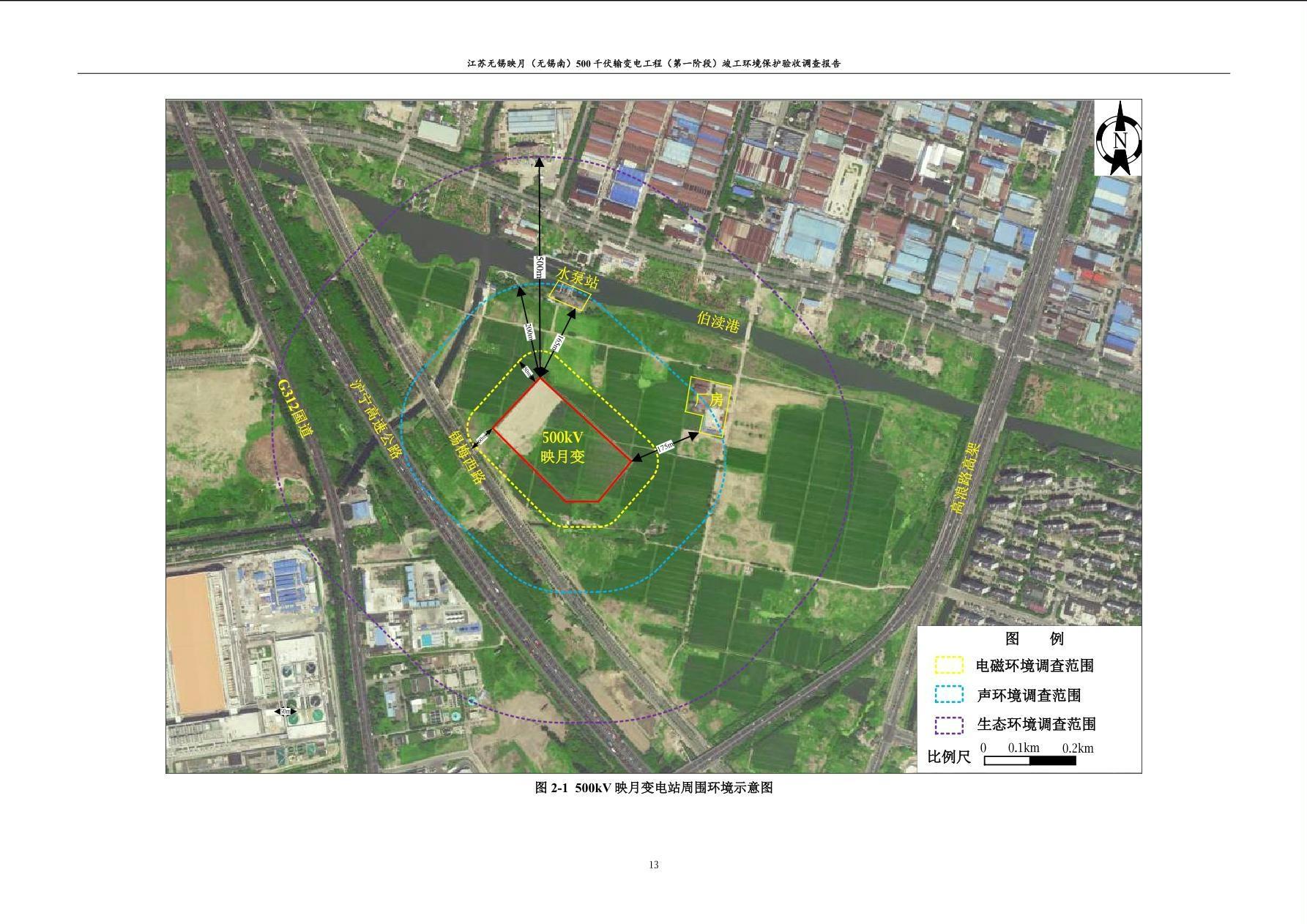Image resolution: width=1307 pixels, height=924 pixels.
Task: Click the 0.1km scale marking
Action: 1023,748
